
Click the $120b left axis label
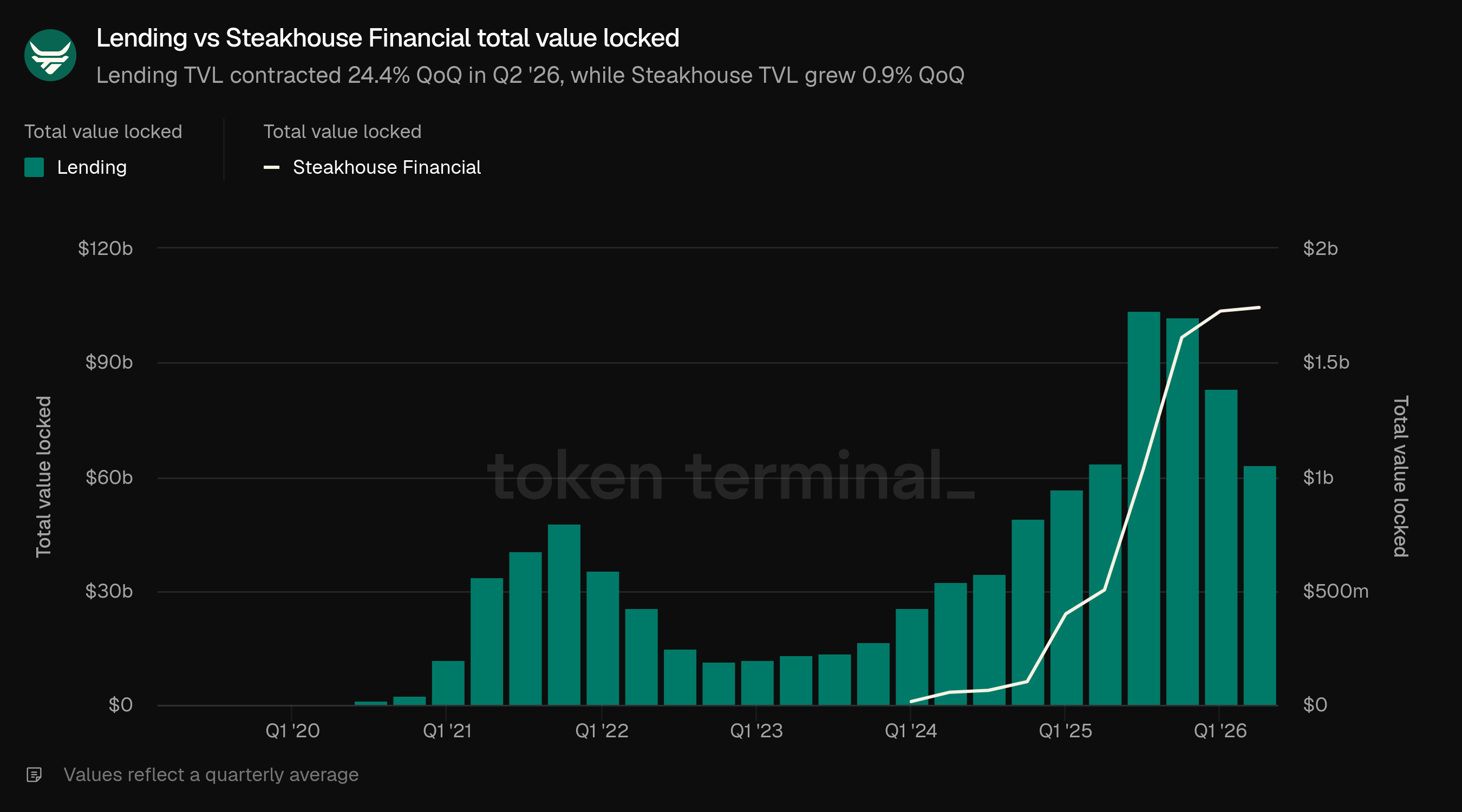[x=105, y=248]
